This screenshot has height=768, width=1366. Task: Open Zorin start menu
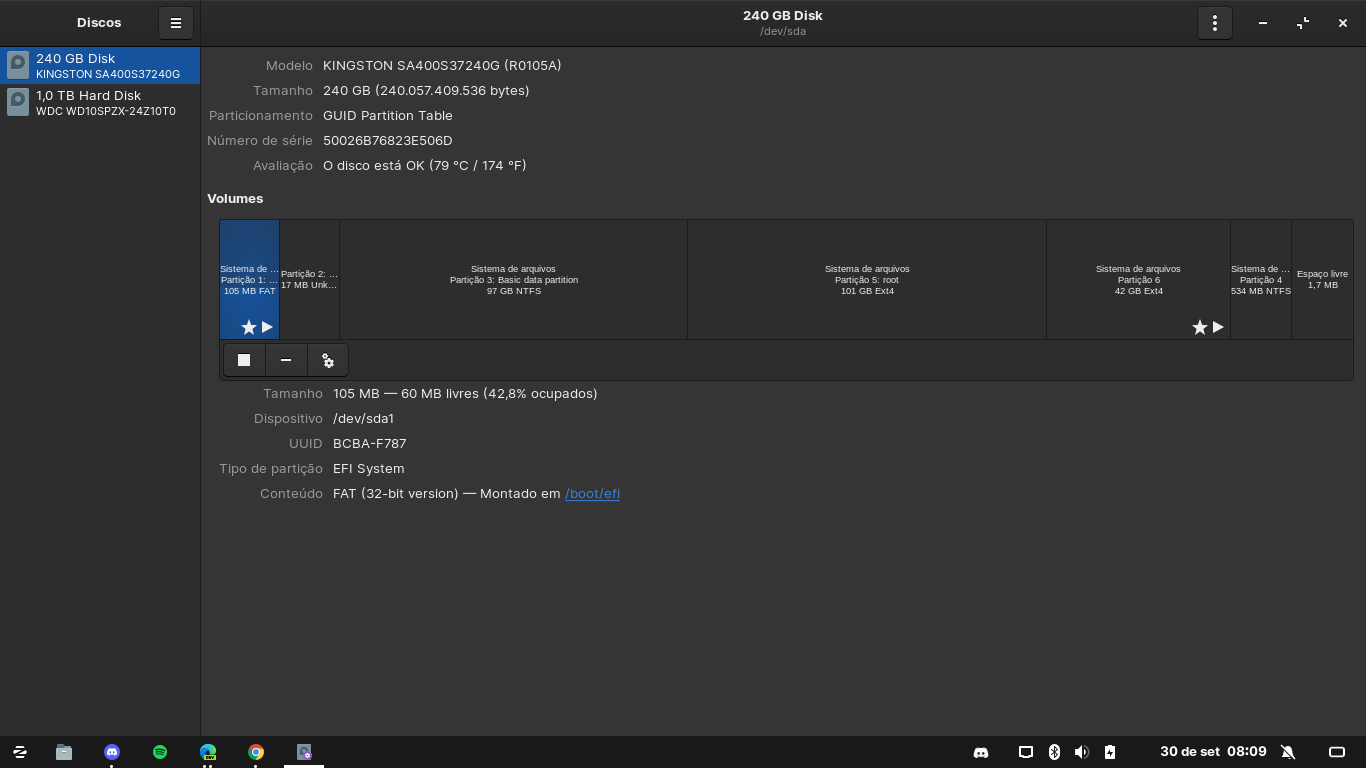click(x=20, y=752)
